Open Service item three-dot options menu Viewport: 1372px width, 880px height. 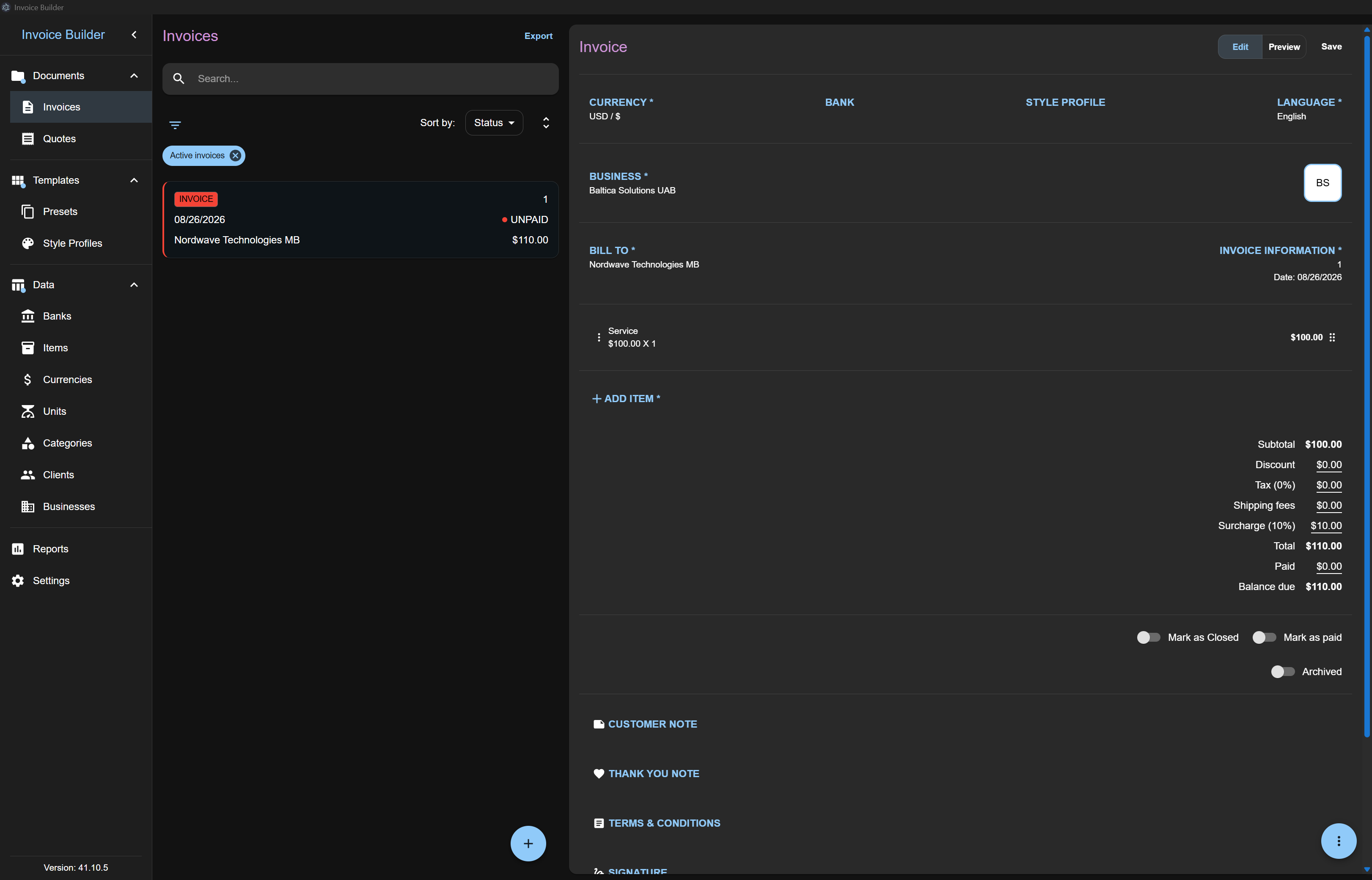click(x=598, y=337)
